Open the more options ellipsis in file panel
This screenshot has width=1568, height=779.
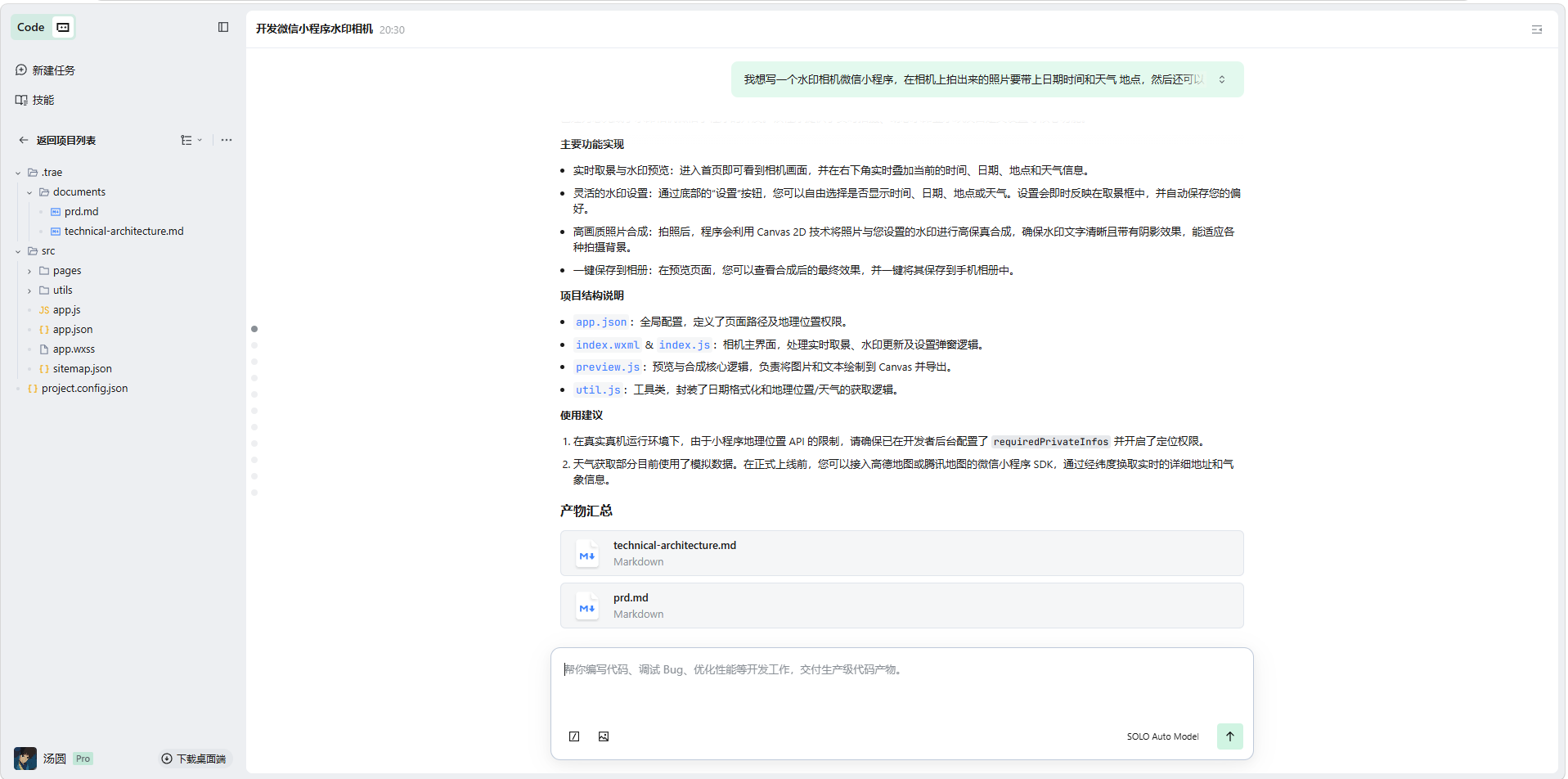pyautogui.click(x=227, y=140)
